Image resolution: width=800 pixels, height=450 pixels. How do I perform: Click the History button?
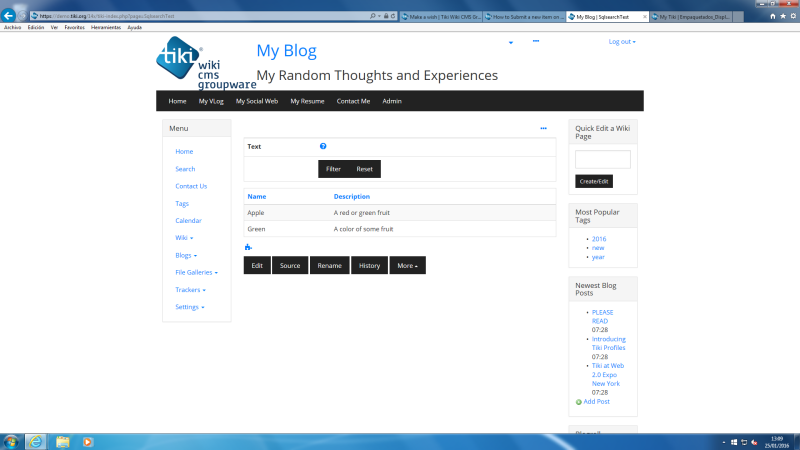pyautogui.click(x=369, y=265)
